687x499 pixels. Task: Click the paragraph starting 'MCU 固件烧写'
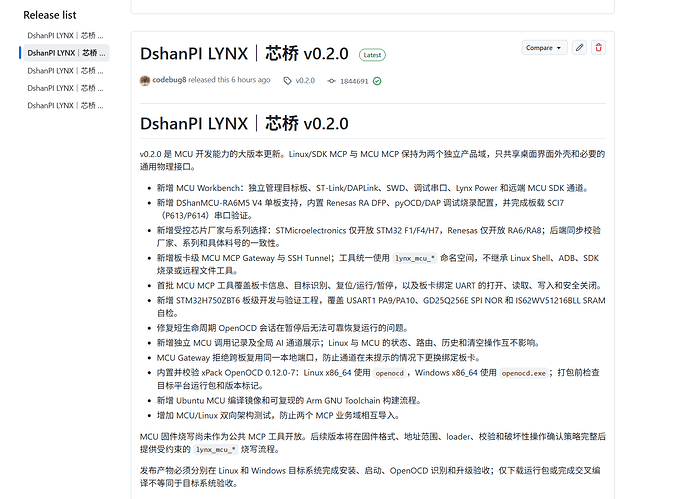[x=373, y=443]
